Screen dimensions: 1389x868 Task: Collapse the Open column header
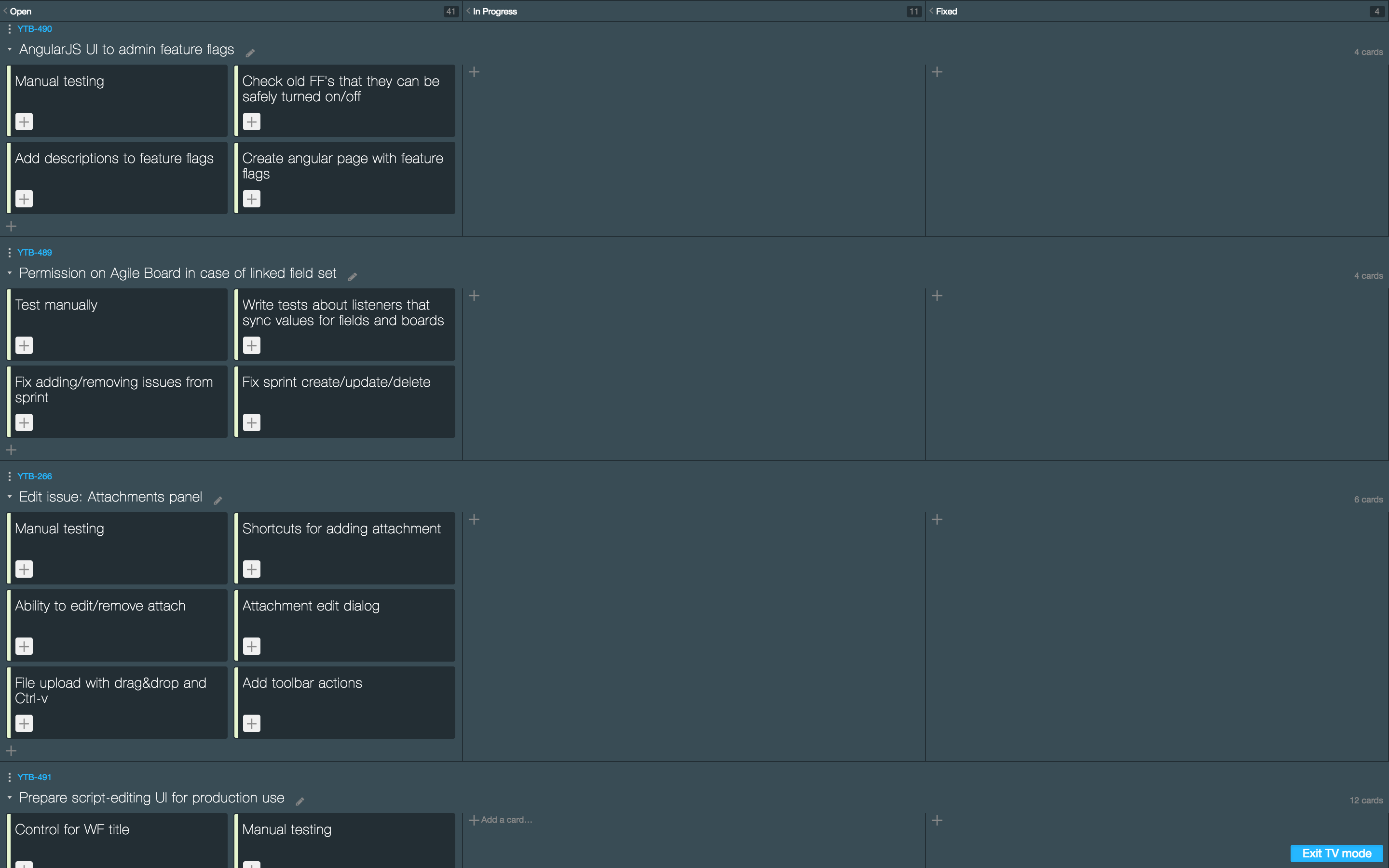tap(6, 11)
